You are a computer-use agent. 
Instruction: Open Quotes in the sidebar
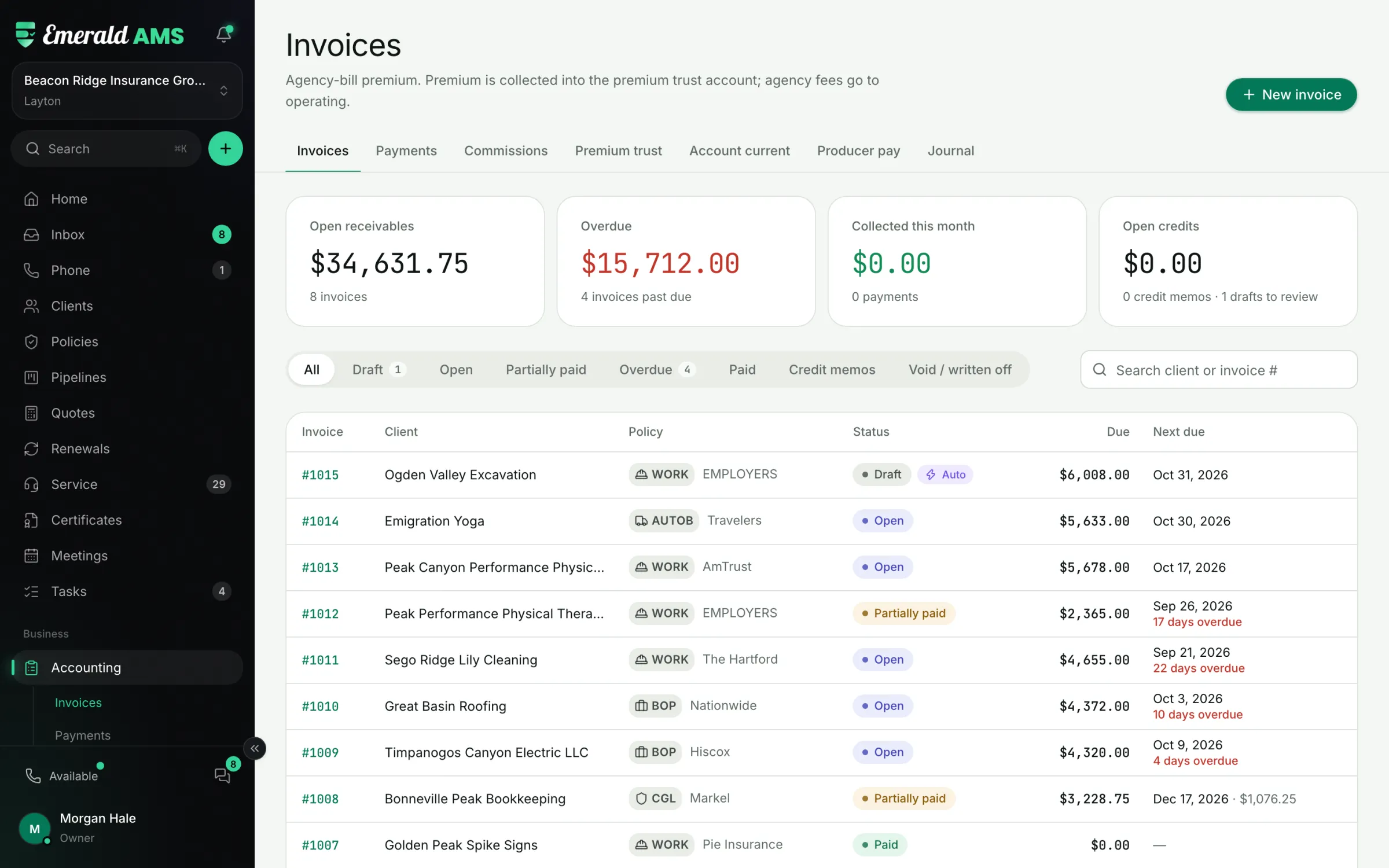pos(127,413)
